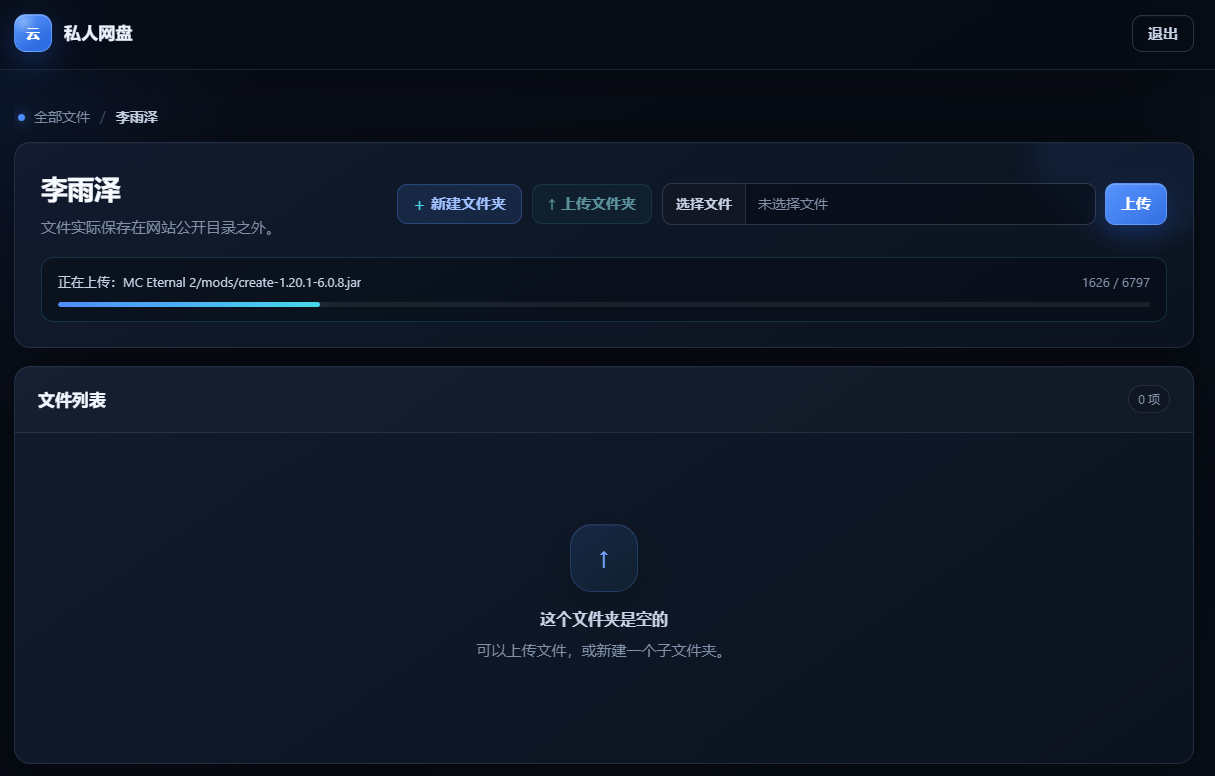Click the 文件列表 section title
The width and height of the screenshot is (1215, 776).
coord(72,400)
